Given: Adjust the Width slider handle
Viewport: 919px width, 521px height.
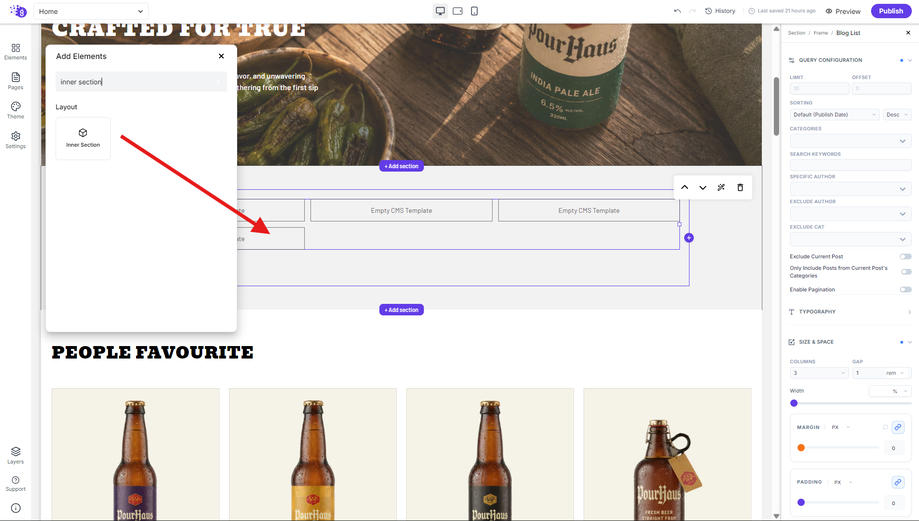Looking at the screenshot, I should pyautogui.click(x=794, y=403).
